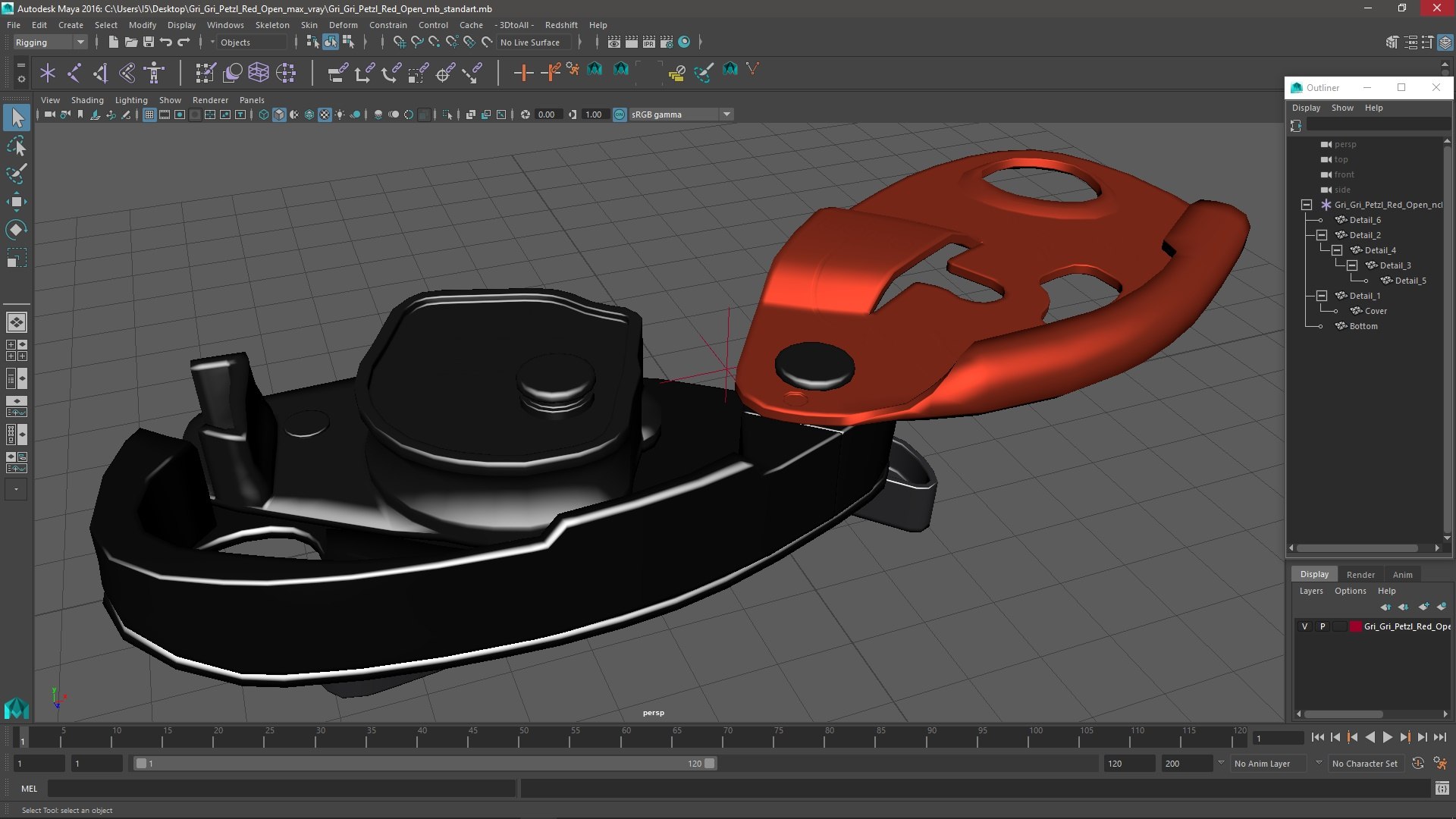Open the Skeleton menu

[x=271, y=25]
